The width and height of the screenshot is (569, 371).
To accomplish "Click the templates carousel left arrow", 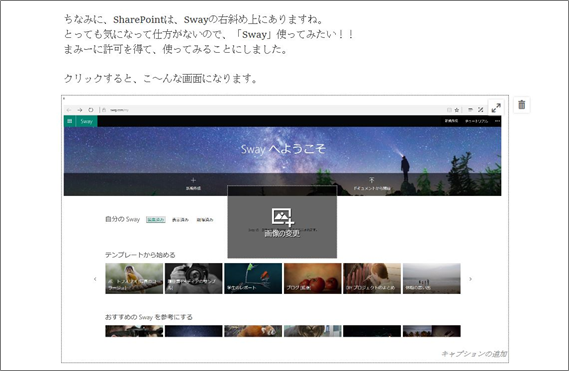I will click(95, 279).
